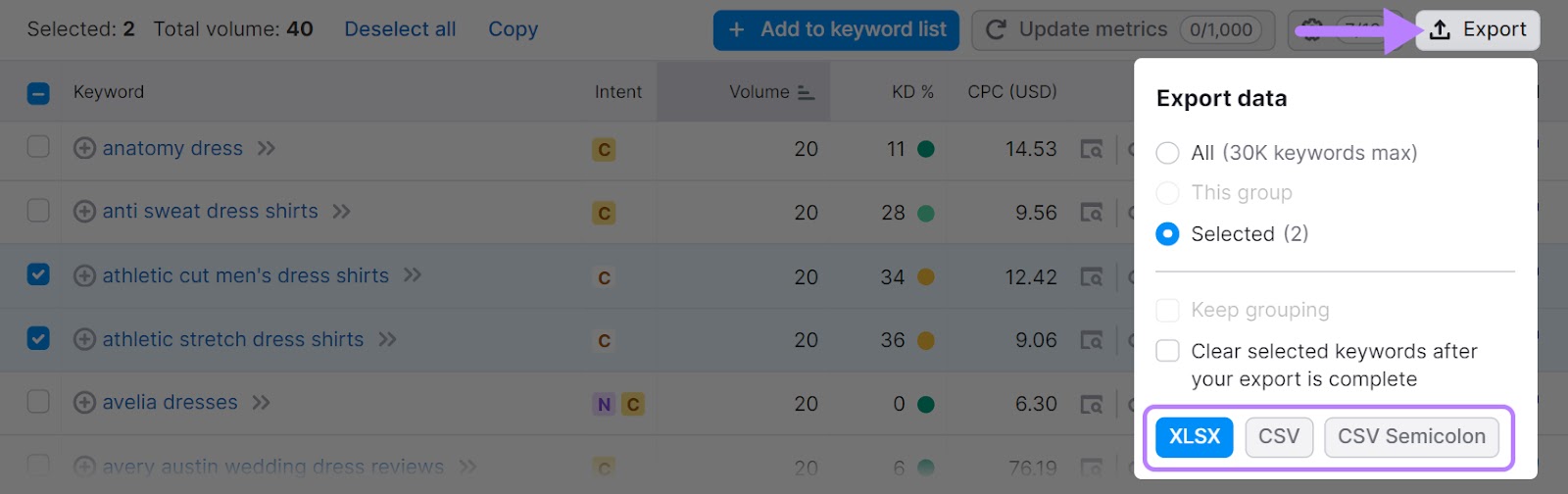The height and width of the screenshot is (494, 1568).
Task: Choose CSV export format
Action: 1279,437
